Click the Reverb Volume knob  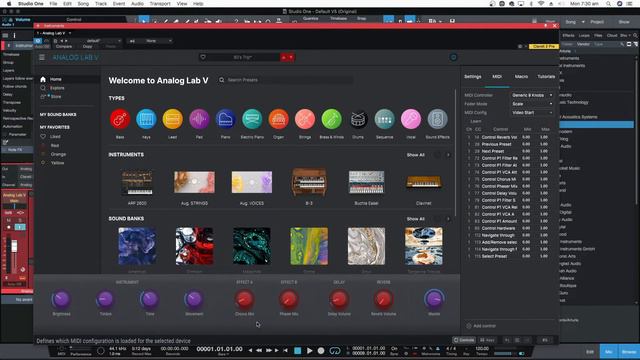[x=383, y=300]
